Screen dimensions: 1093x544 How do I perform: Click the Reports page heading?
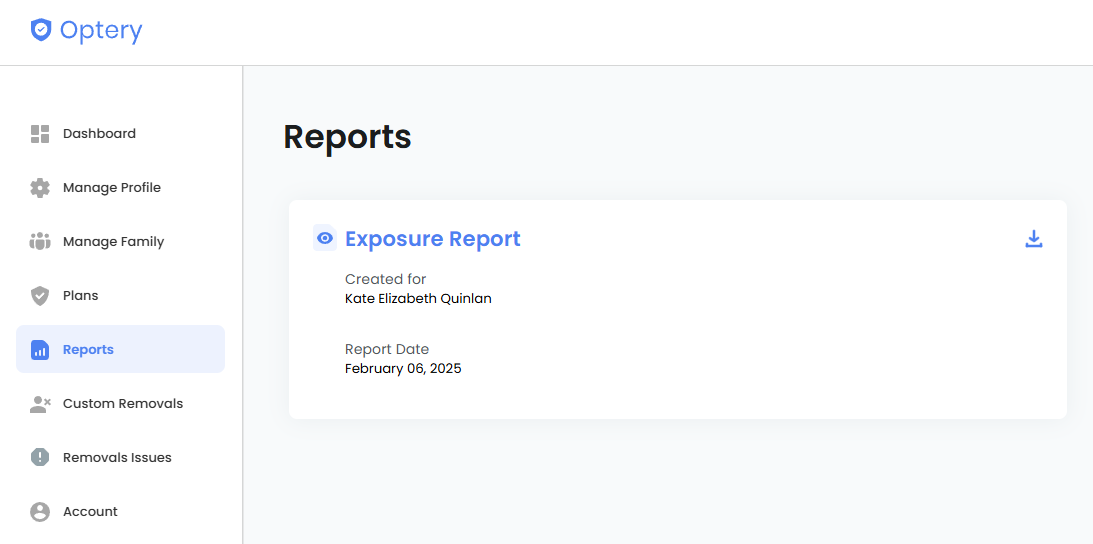click(347, 137)
